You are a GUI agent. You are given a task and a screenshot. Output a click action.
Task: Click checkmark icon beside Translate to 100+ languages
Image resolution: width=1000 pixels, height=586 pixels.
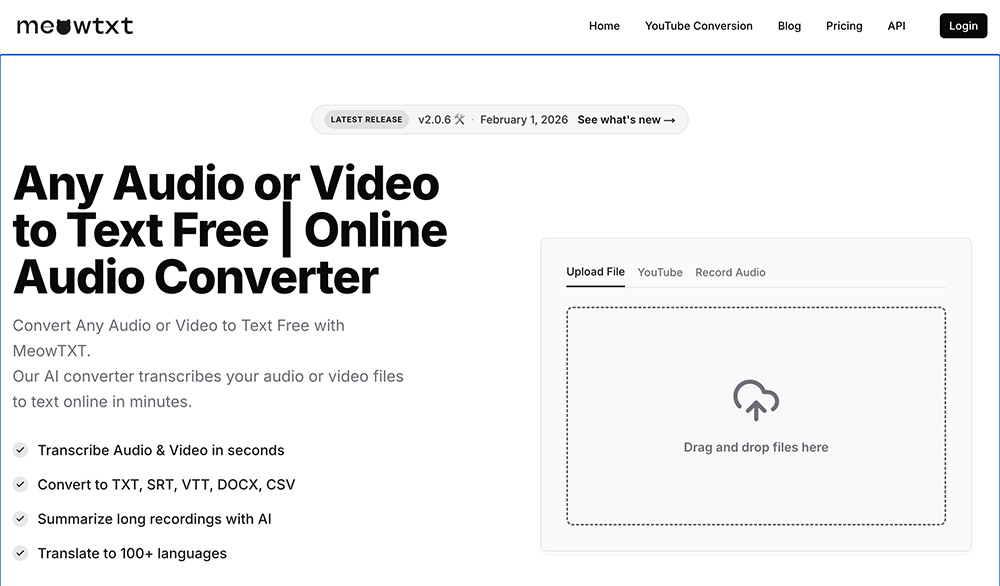[20, 553]
